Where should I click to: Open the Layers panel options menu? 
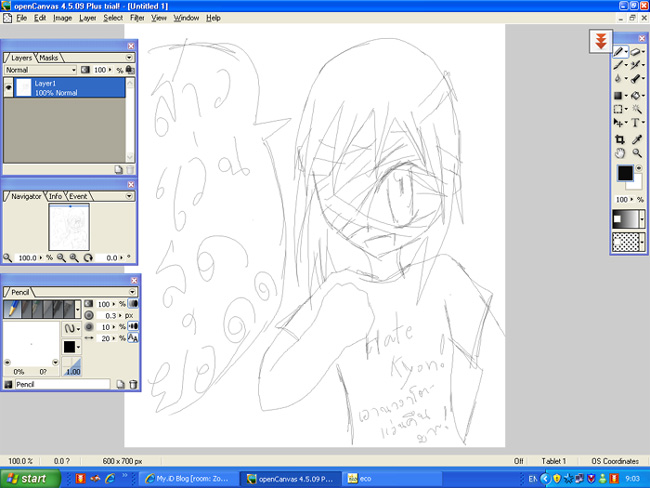pos(129,57)
